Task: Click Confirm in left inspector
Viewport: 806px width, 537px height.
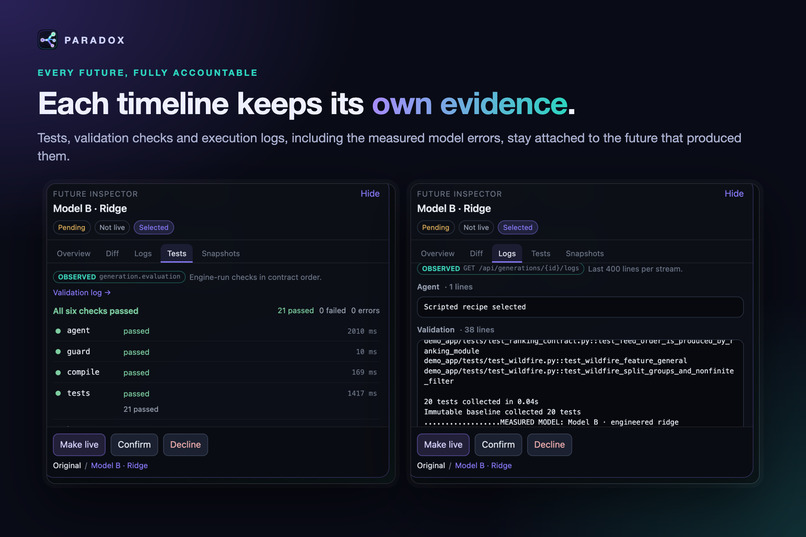Action: (134, 445)
